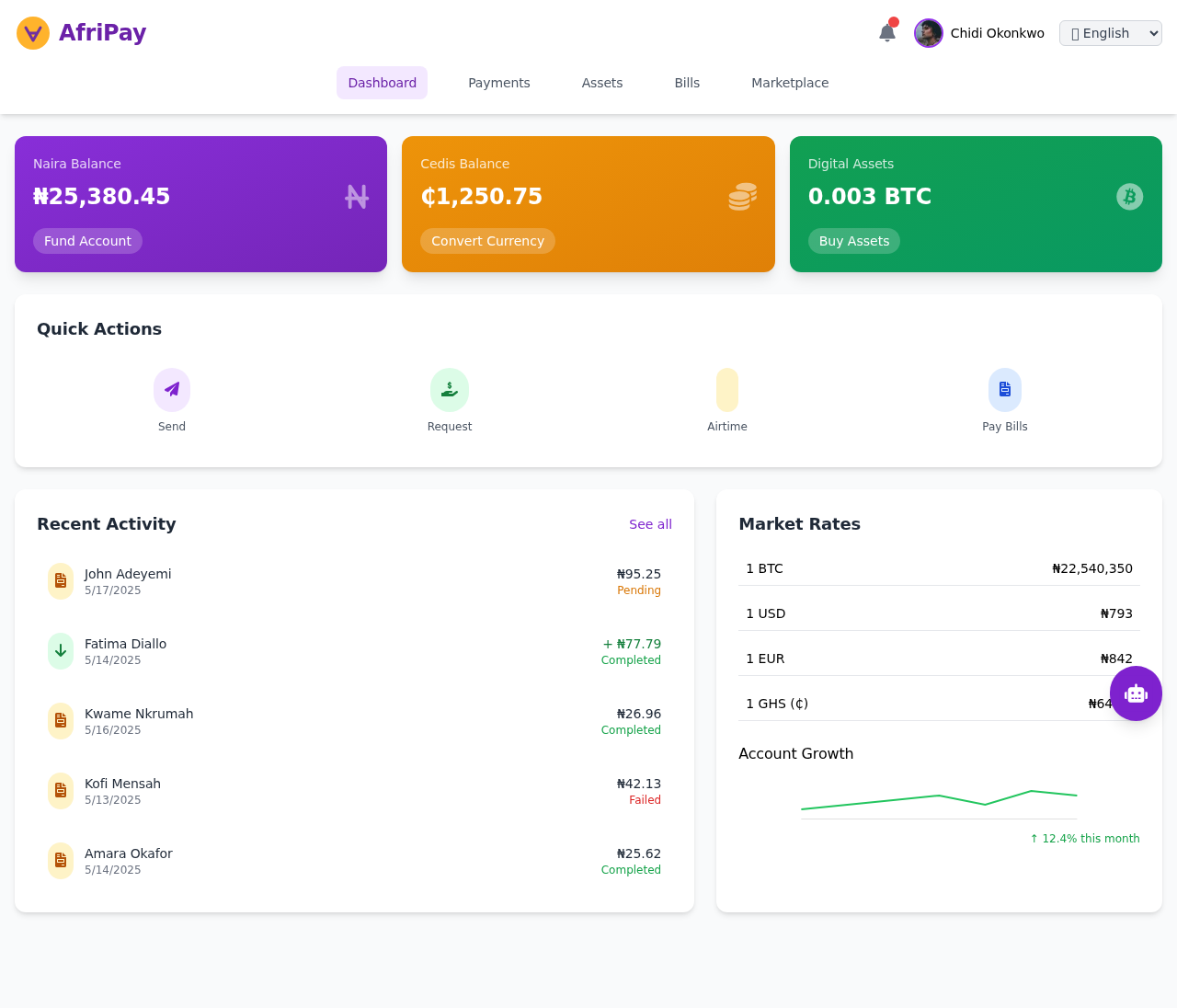Image resolution: width=1177 pixels, height=1008 pixels.
Task: Select the Airtime quick action icon
Action: click(726, 388)
